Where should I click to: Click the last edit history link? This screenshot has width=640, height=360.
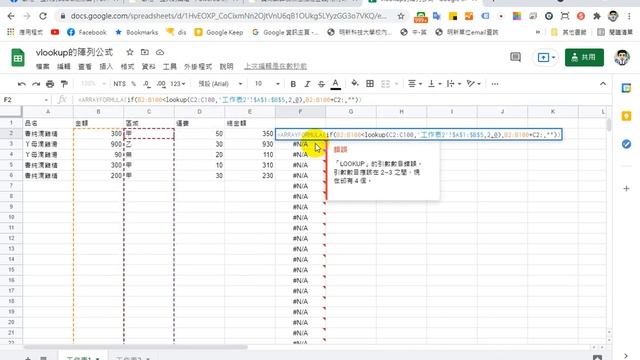tap(276, 67)
